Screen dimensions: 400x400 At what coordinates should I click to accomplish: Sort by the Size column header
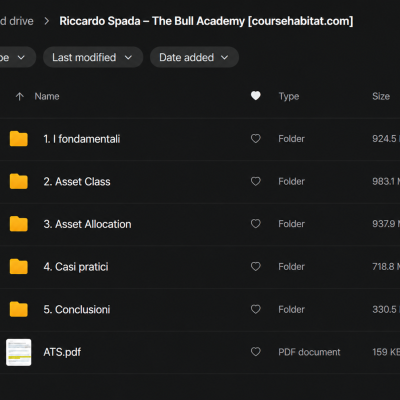[381, 96]
